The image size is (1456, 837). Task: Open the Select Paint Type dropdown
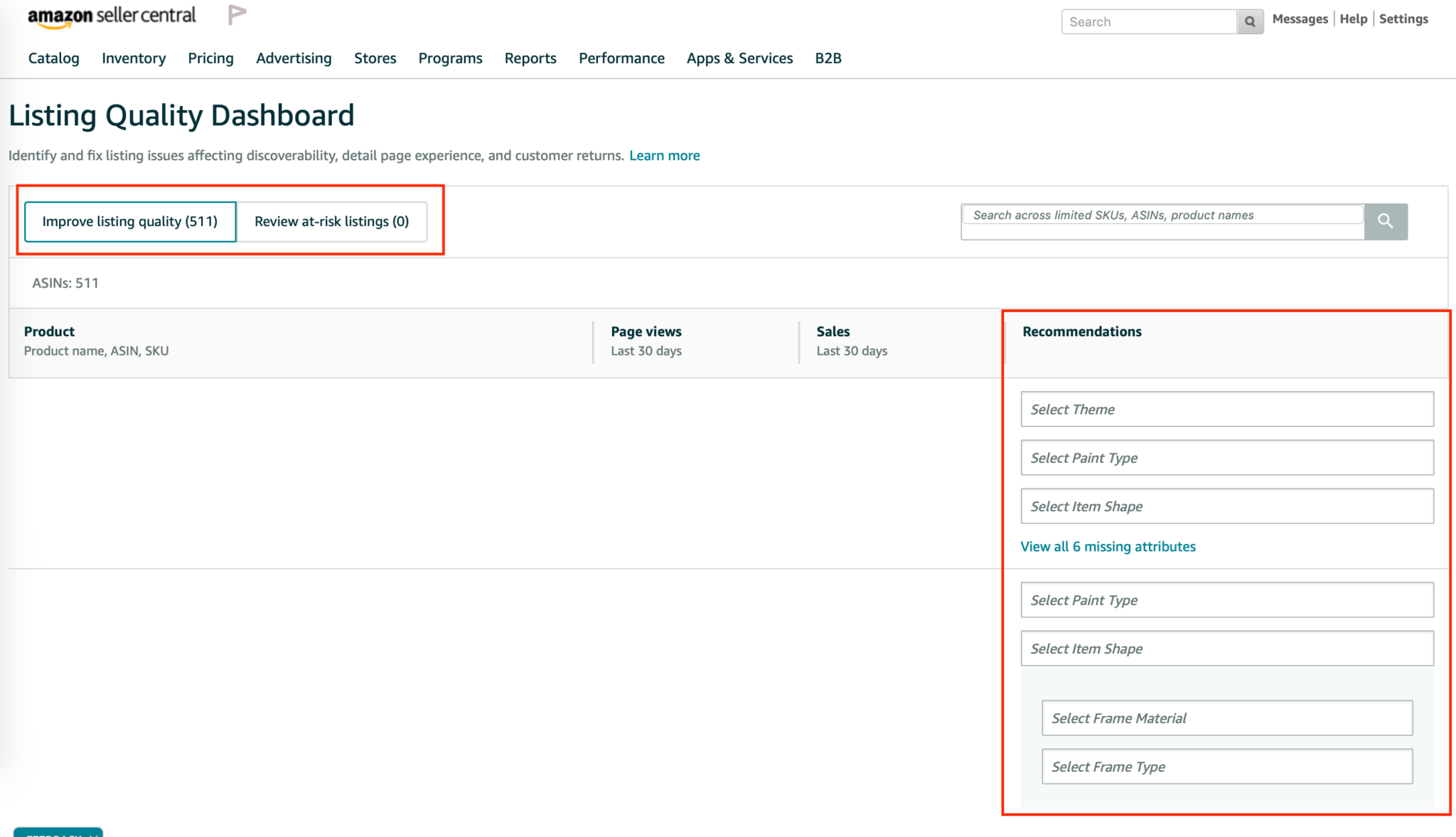click(x=1226, y=457)
